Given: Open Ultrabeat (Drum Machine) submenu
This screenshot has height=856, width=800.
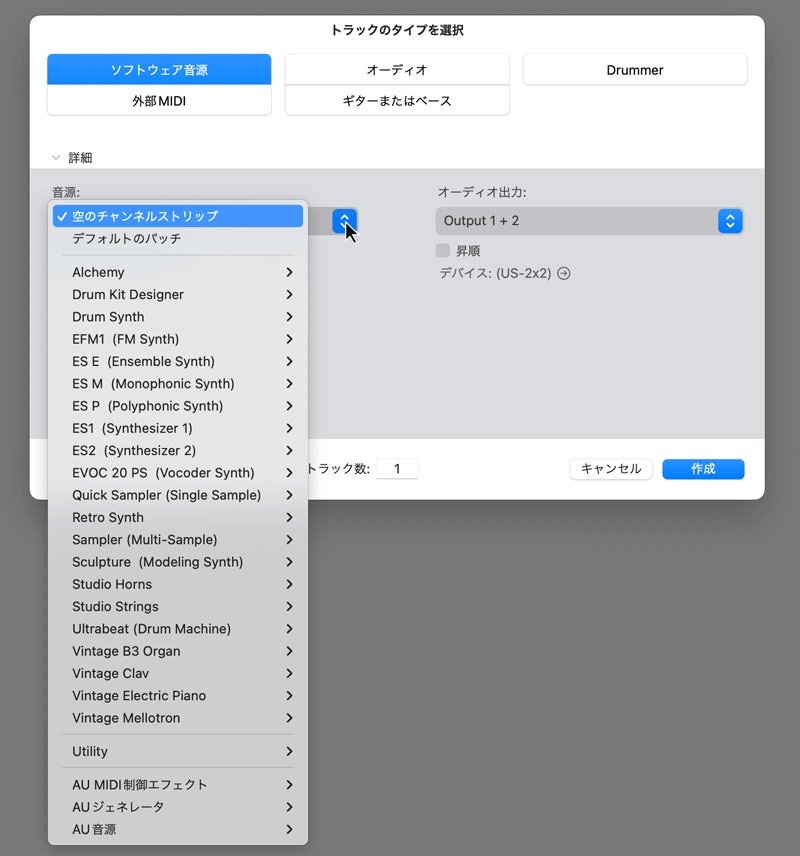Looking at the screenshot, I should 151,629.
